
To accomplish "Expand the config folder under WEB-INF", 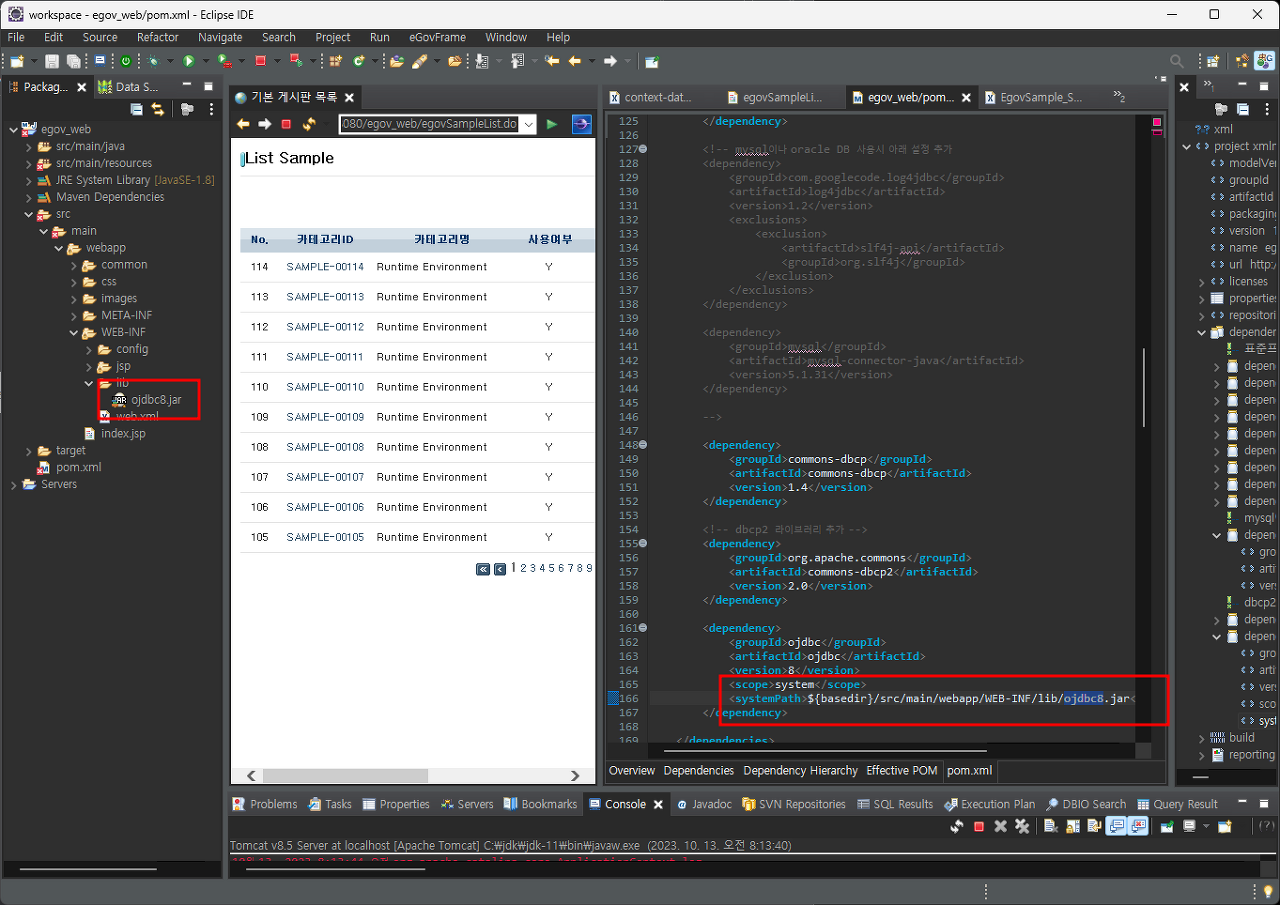I will (x=89, y=349).
